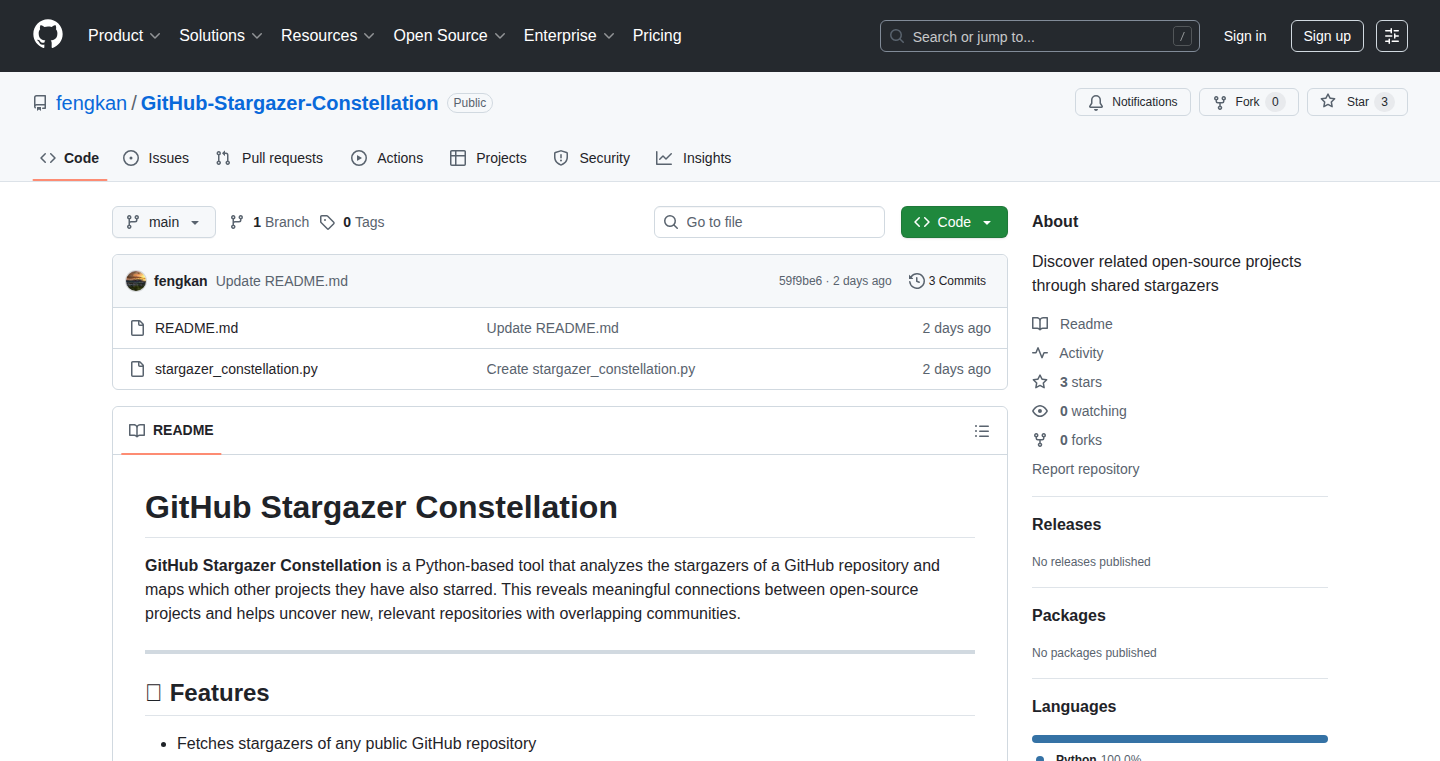The image size is (1440, 761).
Task: Click the star icon beside 3 stars
Action: 1040,382
